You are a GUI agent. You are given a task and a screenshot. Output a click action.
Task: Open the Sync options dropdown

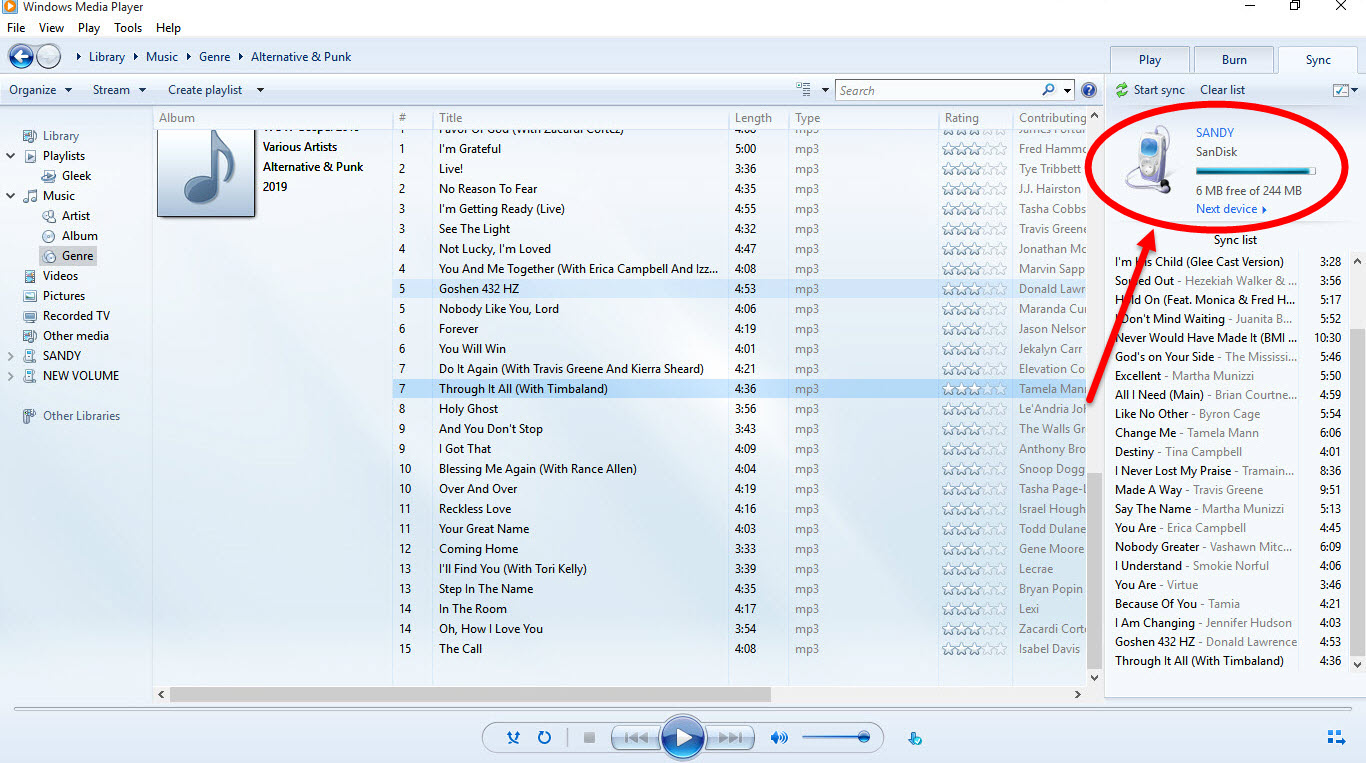(1346, 90)
